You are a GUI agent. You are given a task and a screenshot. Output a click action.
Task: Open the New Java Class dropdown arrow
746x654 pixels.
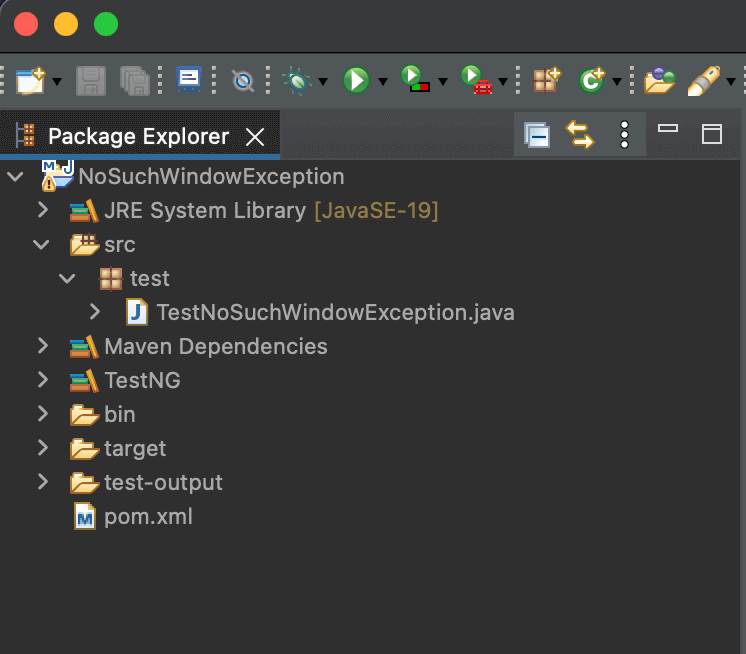tap(617, 82)
